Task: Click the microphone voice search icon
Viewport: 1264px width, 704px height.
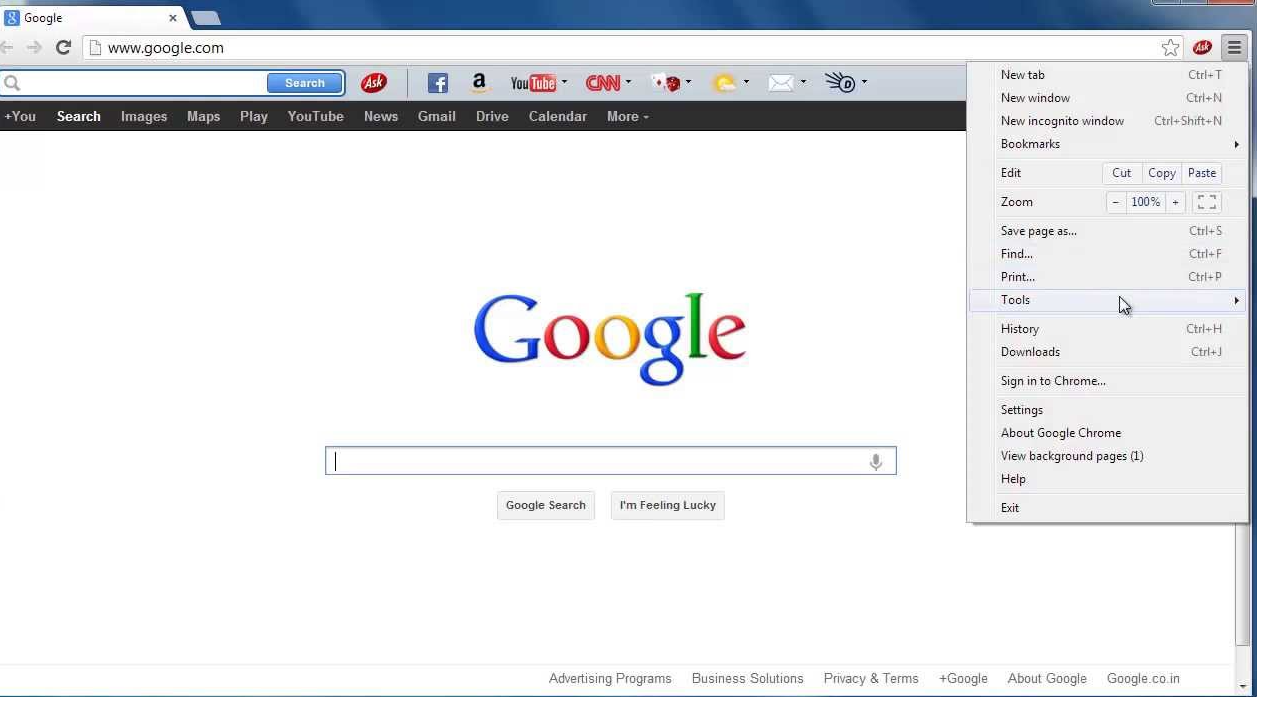Action: [x=876, y=461]
